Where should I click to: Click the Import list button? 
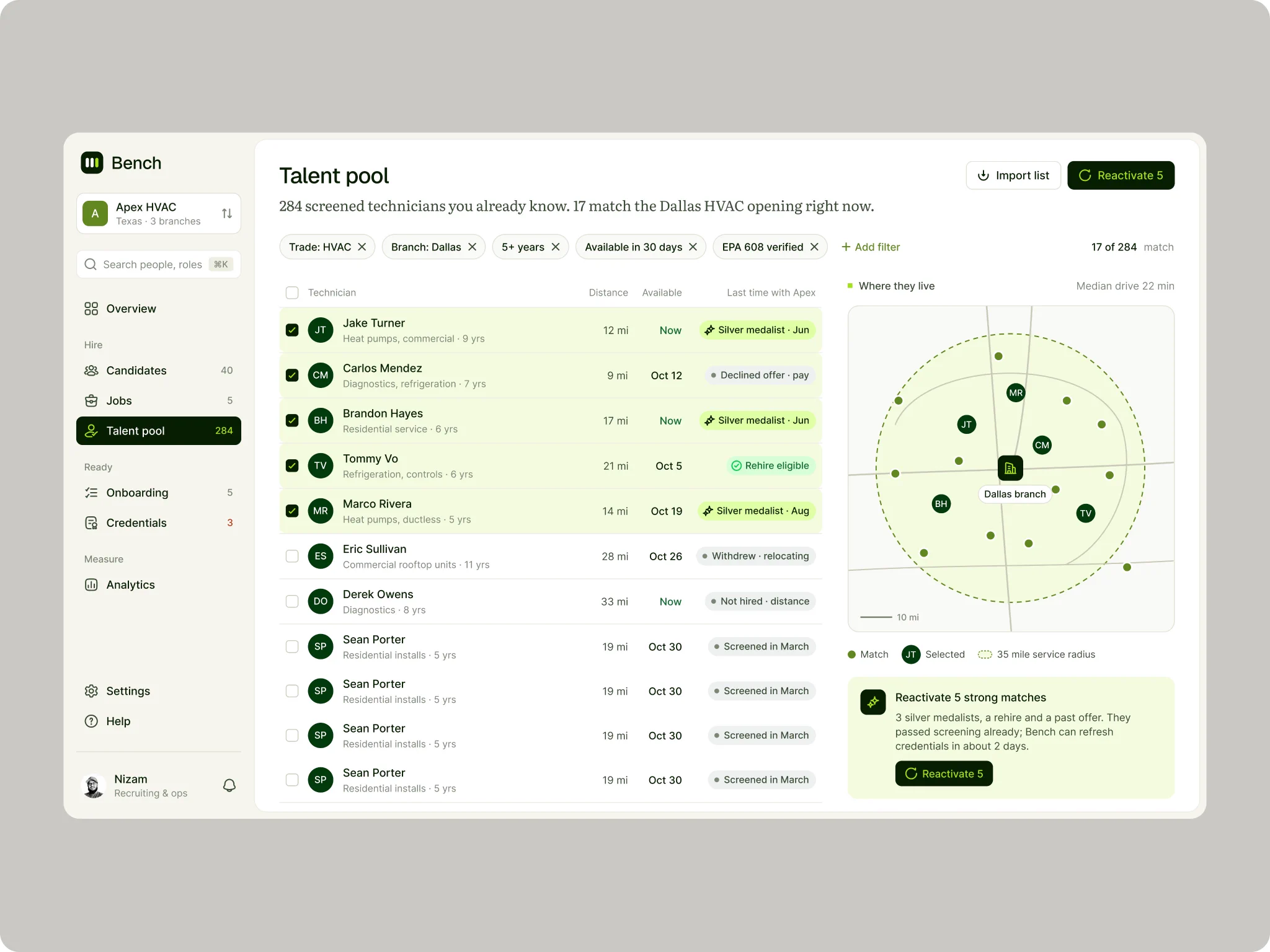point(1013,175)
